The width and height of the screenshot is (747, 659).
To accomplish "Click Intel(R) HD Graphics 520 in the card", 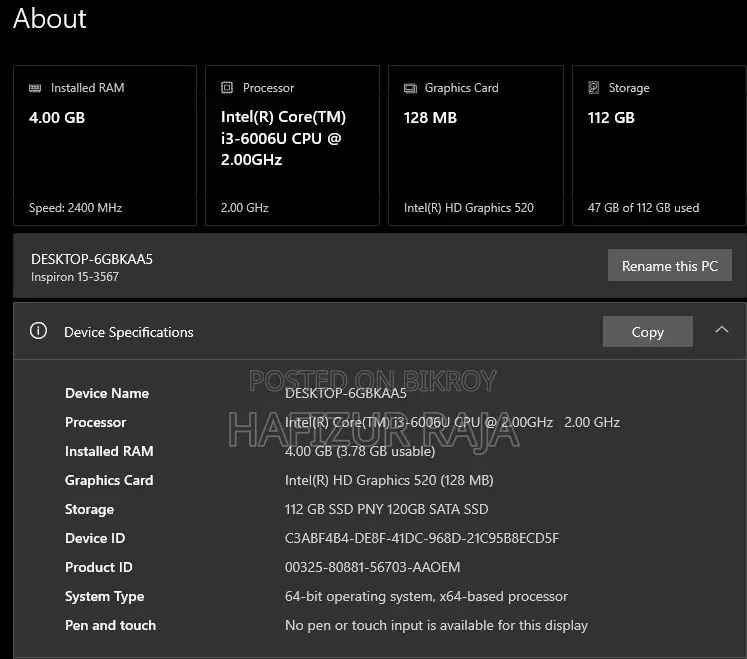I will pos(469,208).
